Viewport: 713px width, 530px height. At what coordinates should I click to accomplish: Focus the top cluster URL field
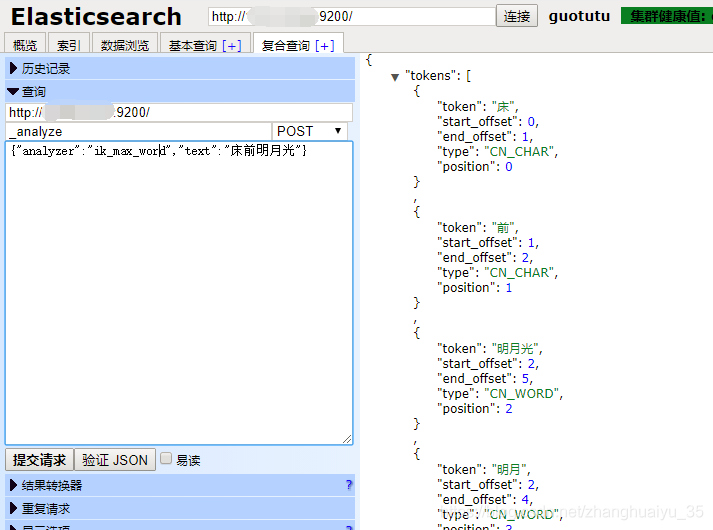tap(351, 16)
